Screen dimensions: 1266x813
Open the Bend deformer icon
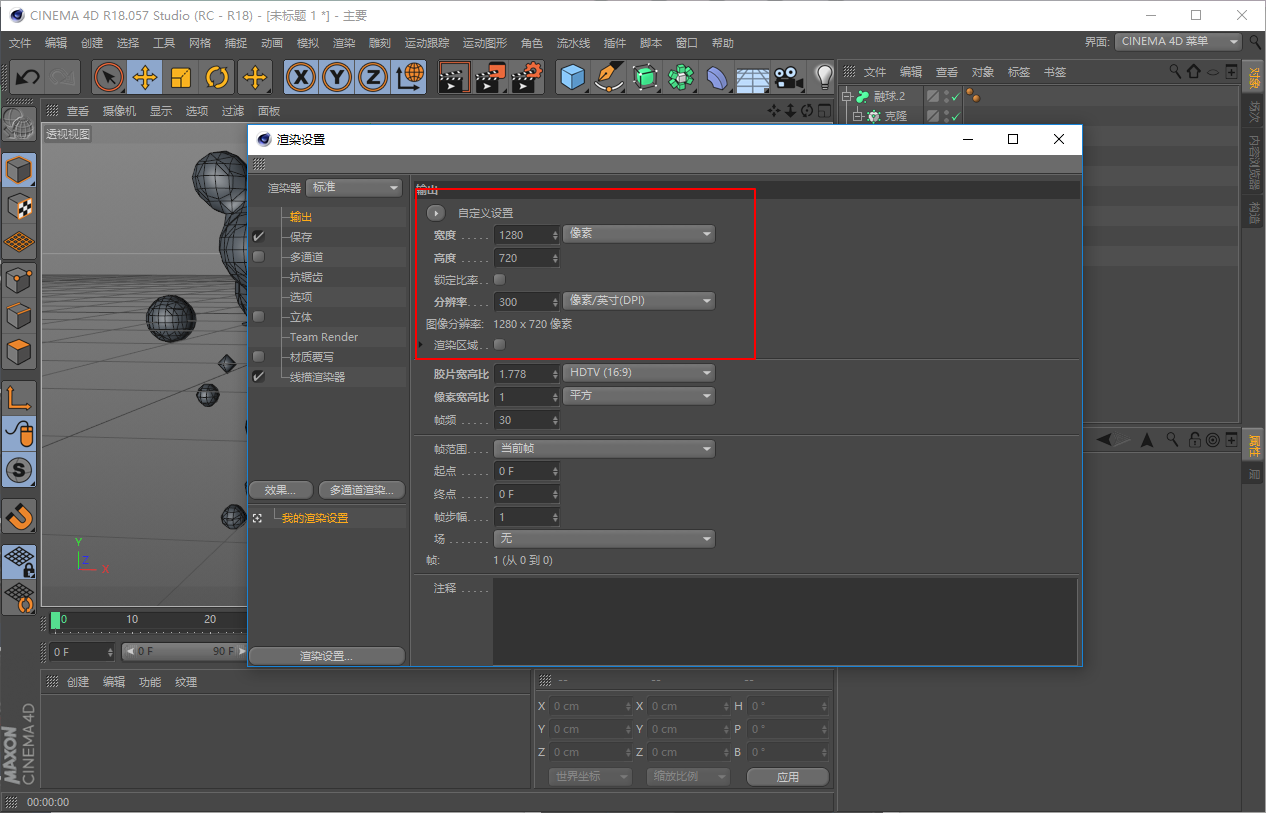click(x=717, y=77)
